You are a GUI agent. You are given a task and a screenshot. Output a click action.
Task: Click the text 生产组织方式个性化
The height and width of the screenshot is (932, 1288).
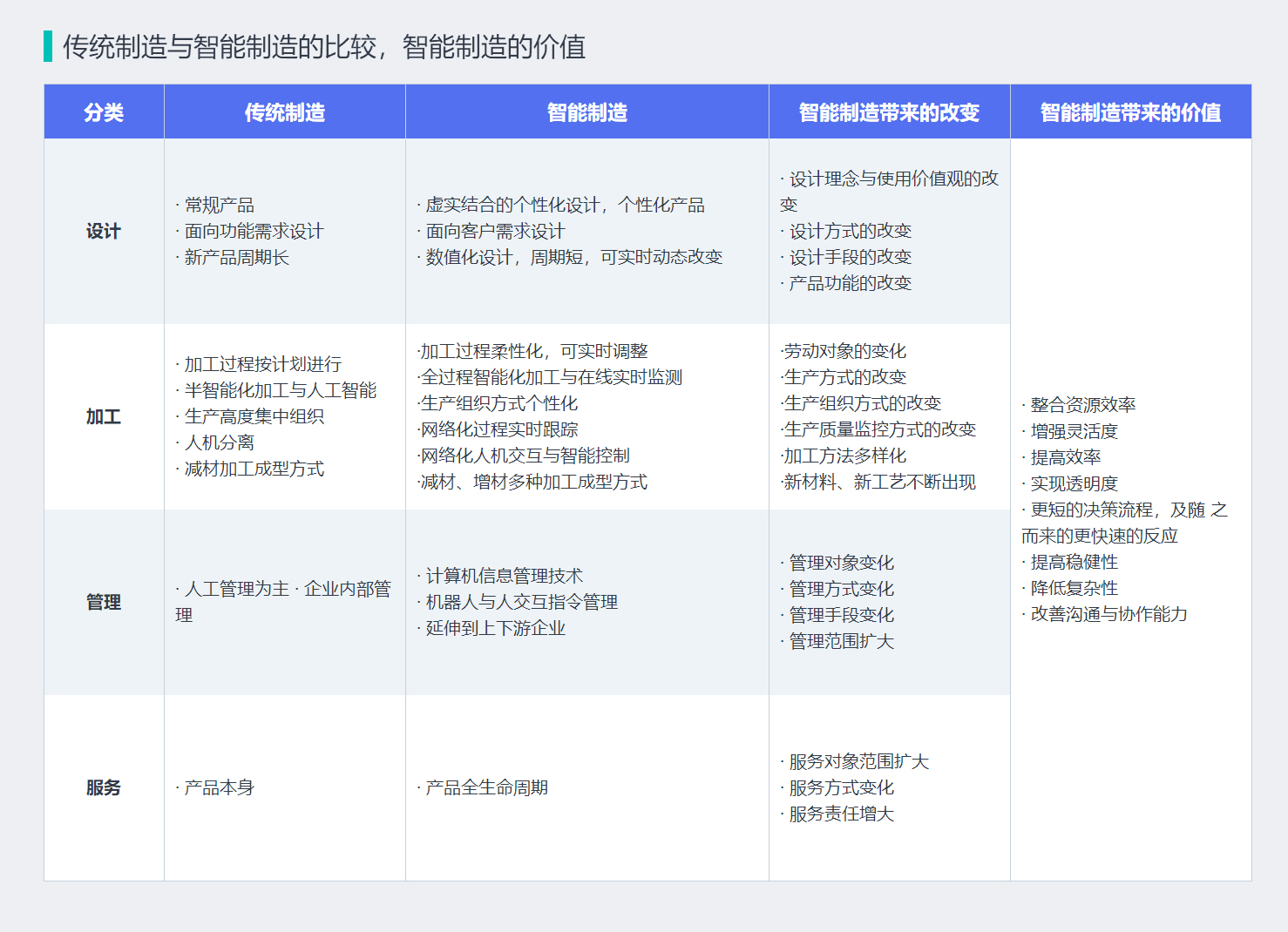click(x=498, y=404)
